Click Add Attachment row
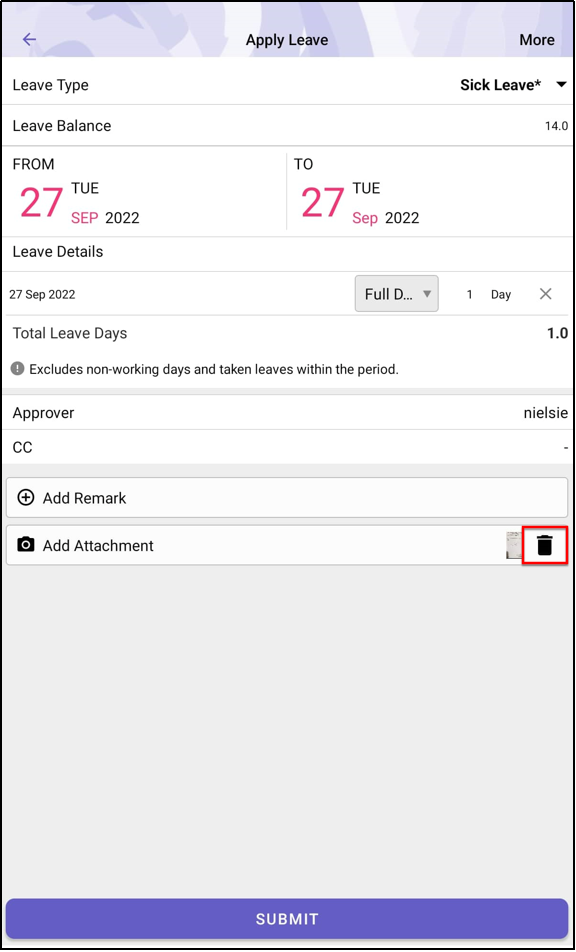The width and height of the screenshot is (576, 952). point(286,545)
